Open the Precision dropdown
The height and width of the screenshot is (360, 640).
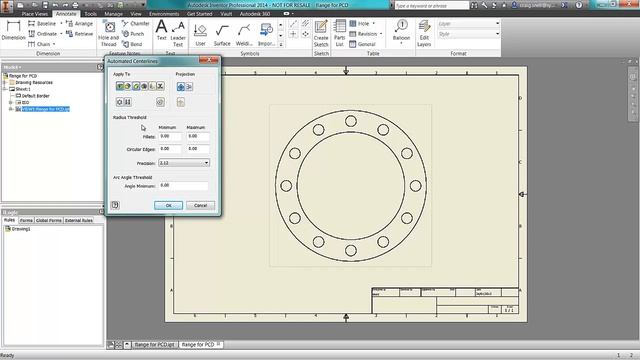(184, 163)
